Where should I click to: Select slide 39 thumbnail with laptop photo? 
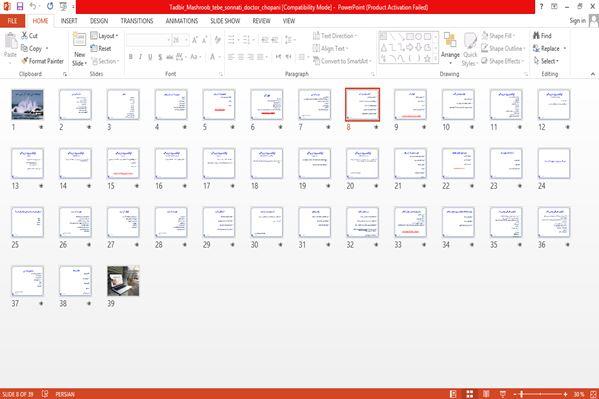pyautogui.click(x=123, y=281)
